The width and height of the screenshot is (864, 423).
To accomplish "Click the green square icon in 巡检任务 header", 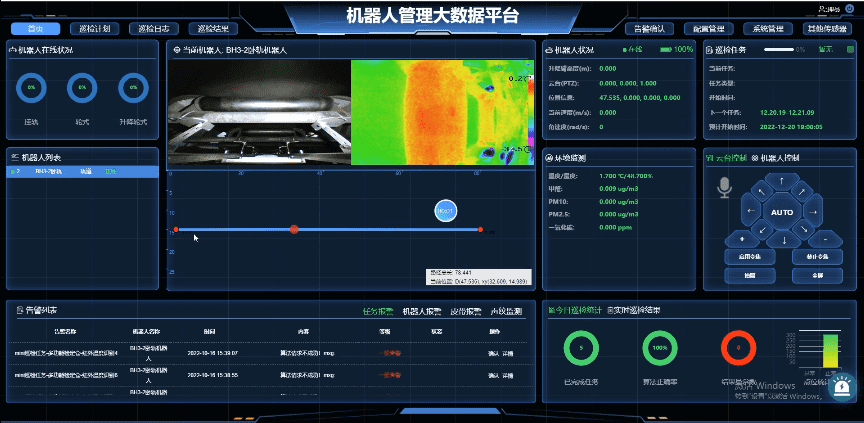I will pyautogui.click(x=850, y=50).
